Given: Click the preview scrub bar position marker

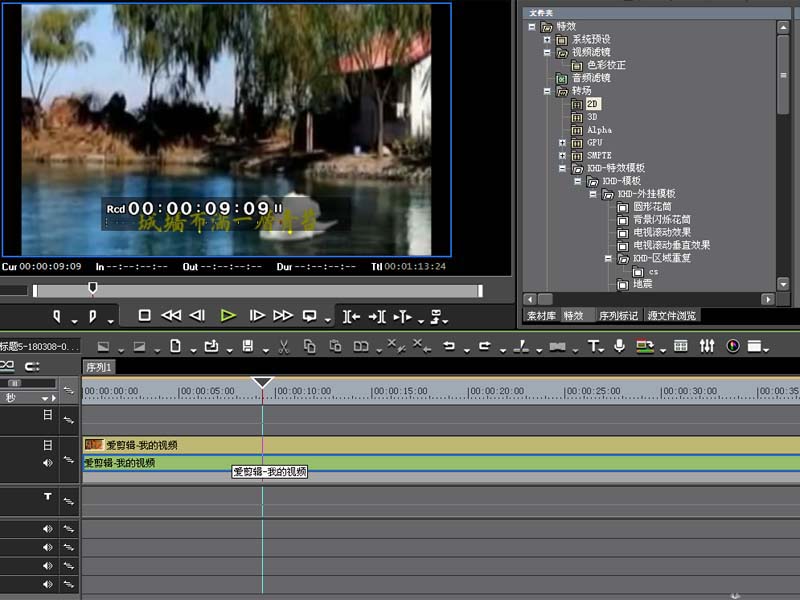Looking at the screenshot, I should pyautogui.click(x=92, y=288).
